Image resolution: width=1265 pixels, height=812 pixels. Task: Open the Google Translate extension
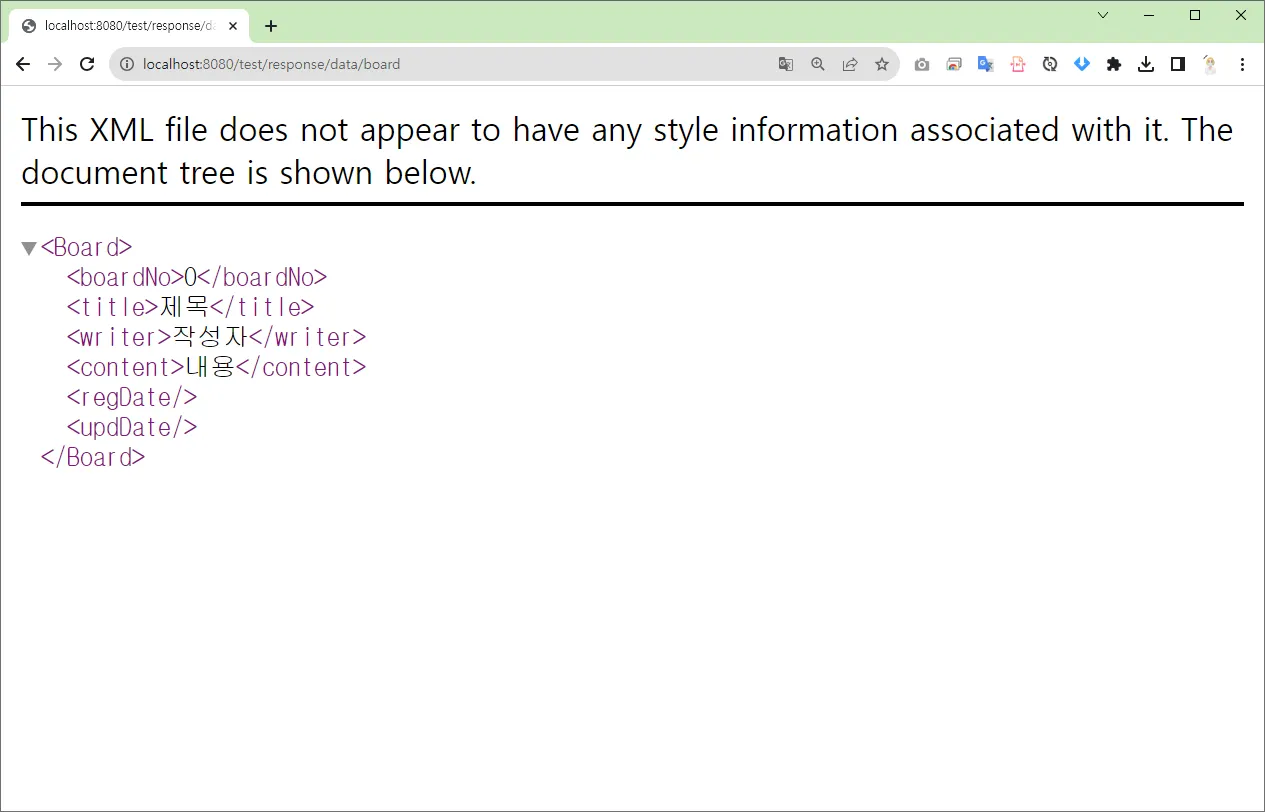[x=986, y=64]
